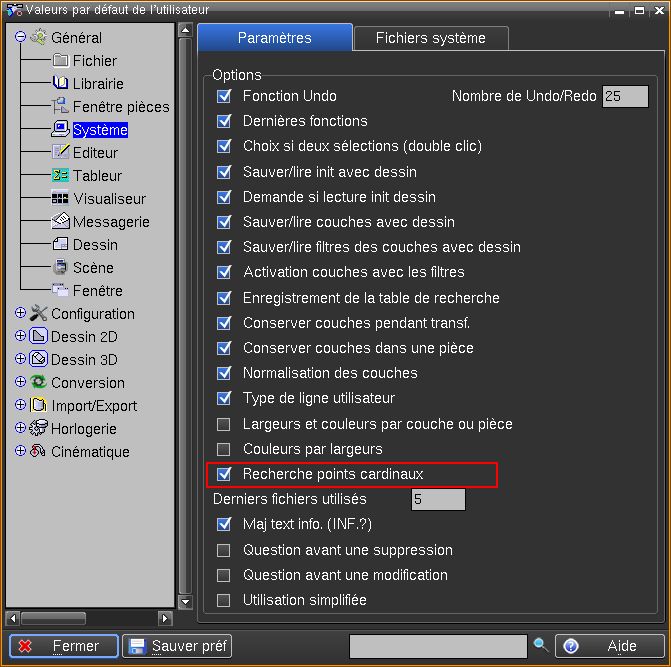Image resolution: width=671 pixels, height=667 pixels.
Task: Expand the Dessin 2D tree node
Action: pyautogui.click(x=20, y=337)
